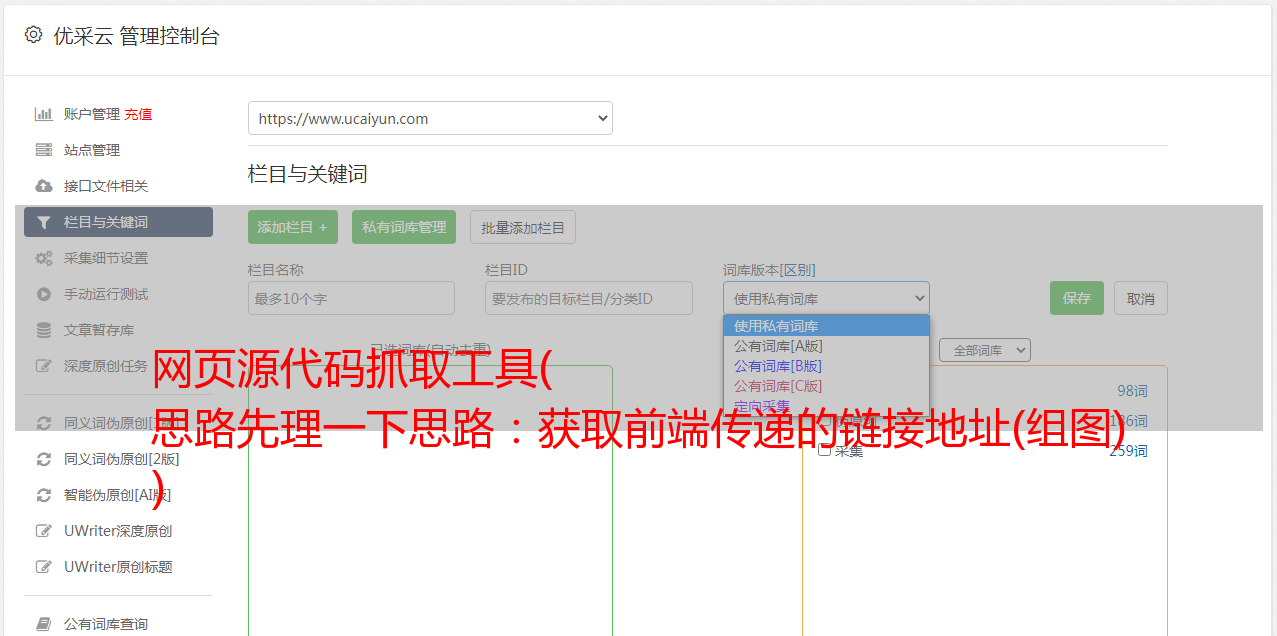Image resolution: width=1277 pixels, height=636 pixels.
Task: Click the filter funnel icon for 栏目与关键词
Action: 43,222
